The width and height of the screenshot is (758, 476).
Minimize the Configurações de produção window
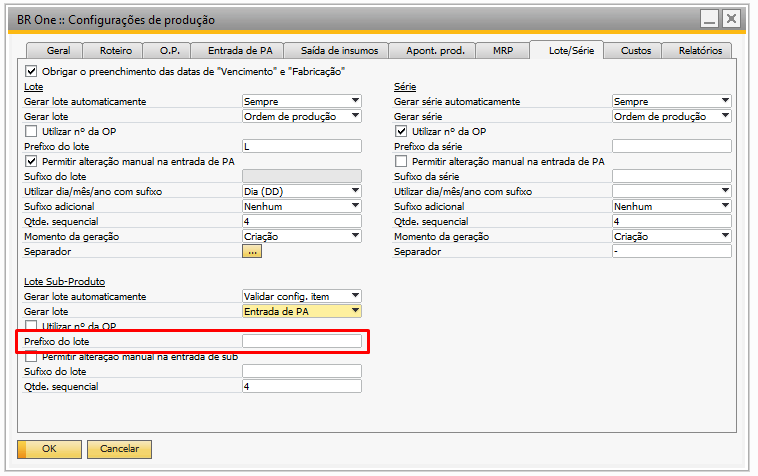(708, 19)
